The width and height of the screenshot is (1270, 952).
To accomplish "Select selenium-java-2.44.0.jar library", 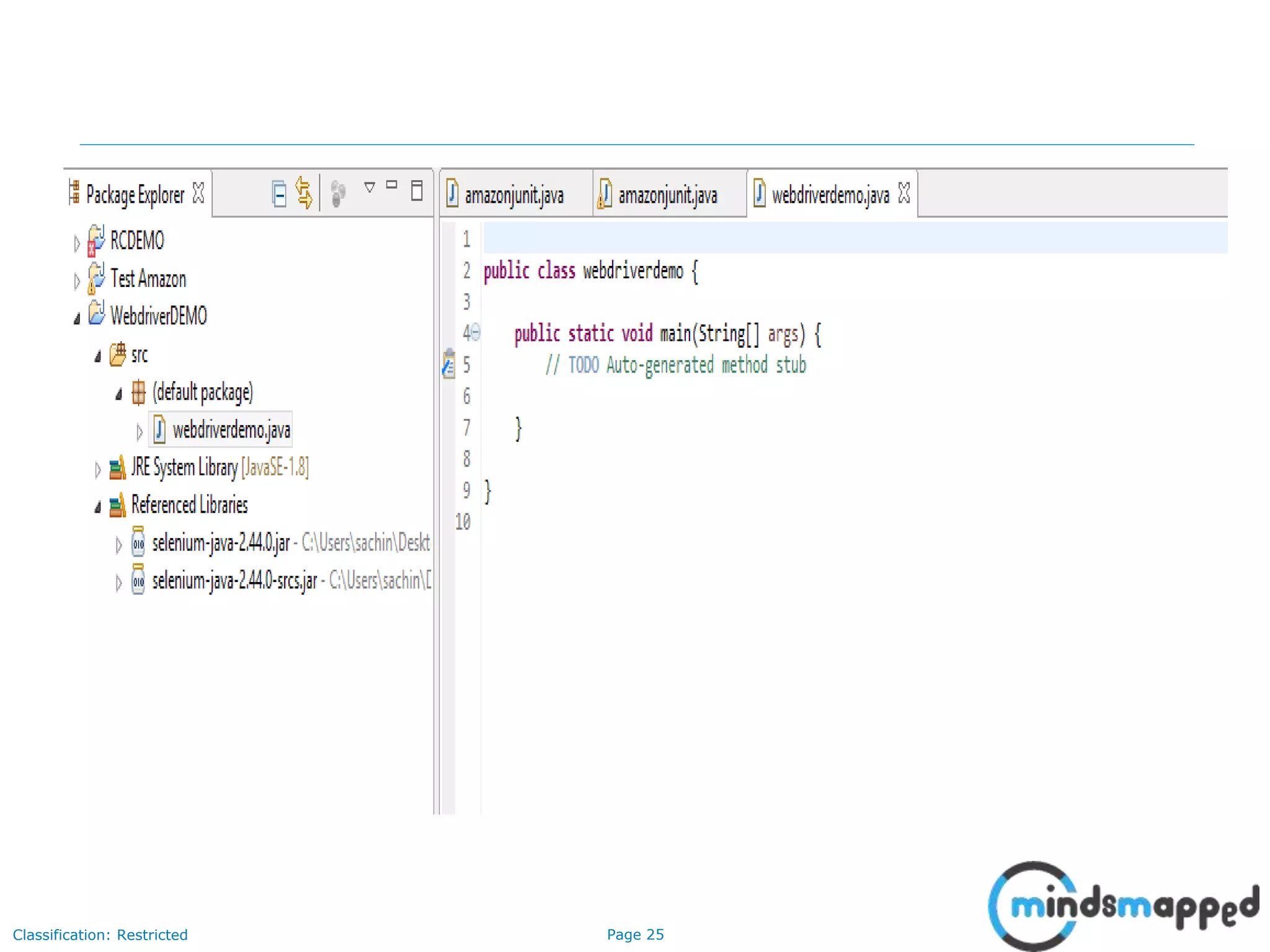I will [220, 543].
